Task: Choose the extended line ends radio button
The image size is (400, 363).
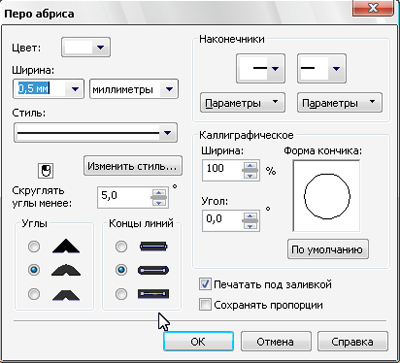Action: click(121, 294)
